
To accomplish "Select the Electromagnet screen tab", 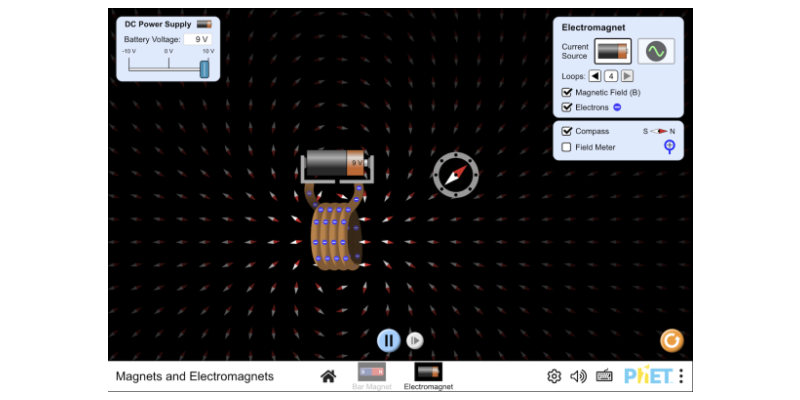I will tap(428, 375).
